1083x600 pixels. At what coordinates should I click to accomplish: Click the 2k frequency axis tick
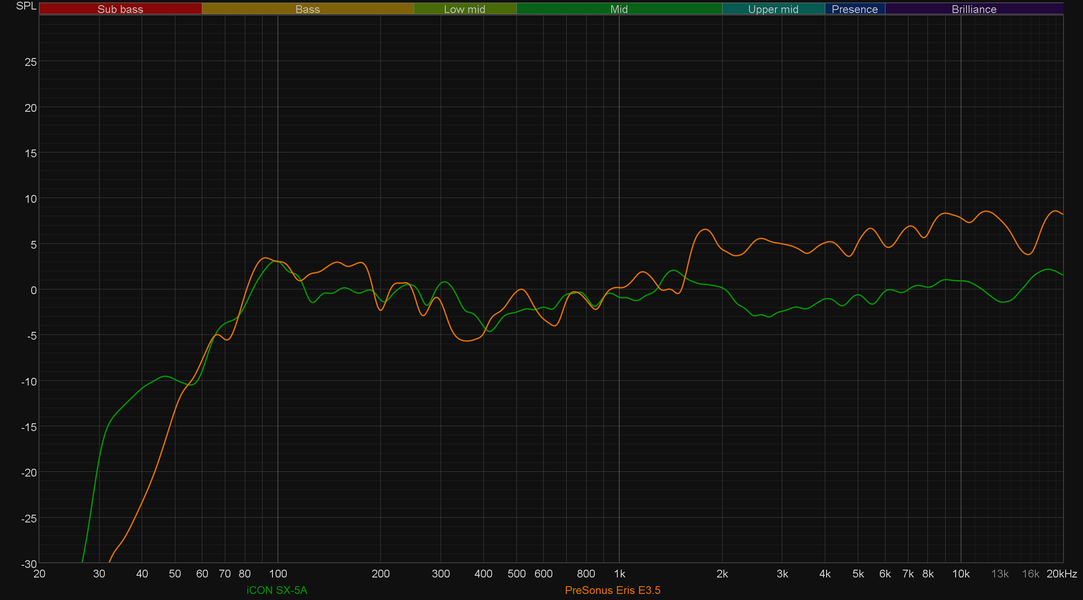[x=722, y=574]
